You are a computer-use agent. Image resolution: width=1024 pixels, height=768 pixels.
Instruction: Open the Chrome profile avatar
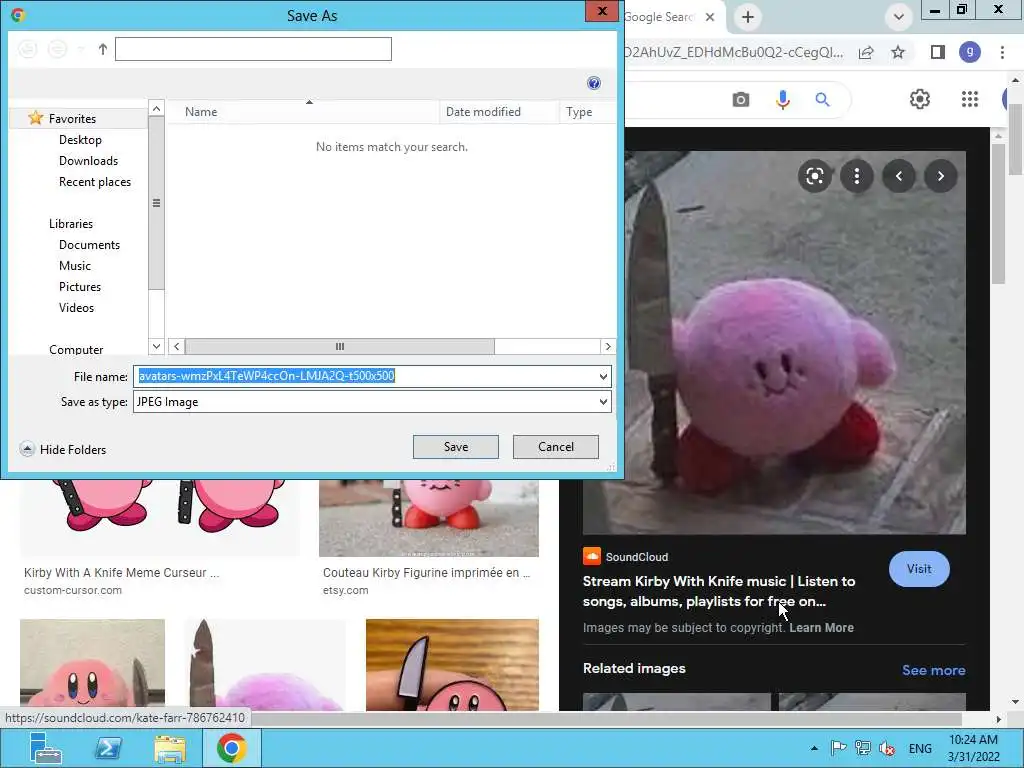[x=970, y=52]
